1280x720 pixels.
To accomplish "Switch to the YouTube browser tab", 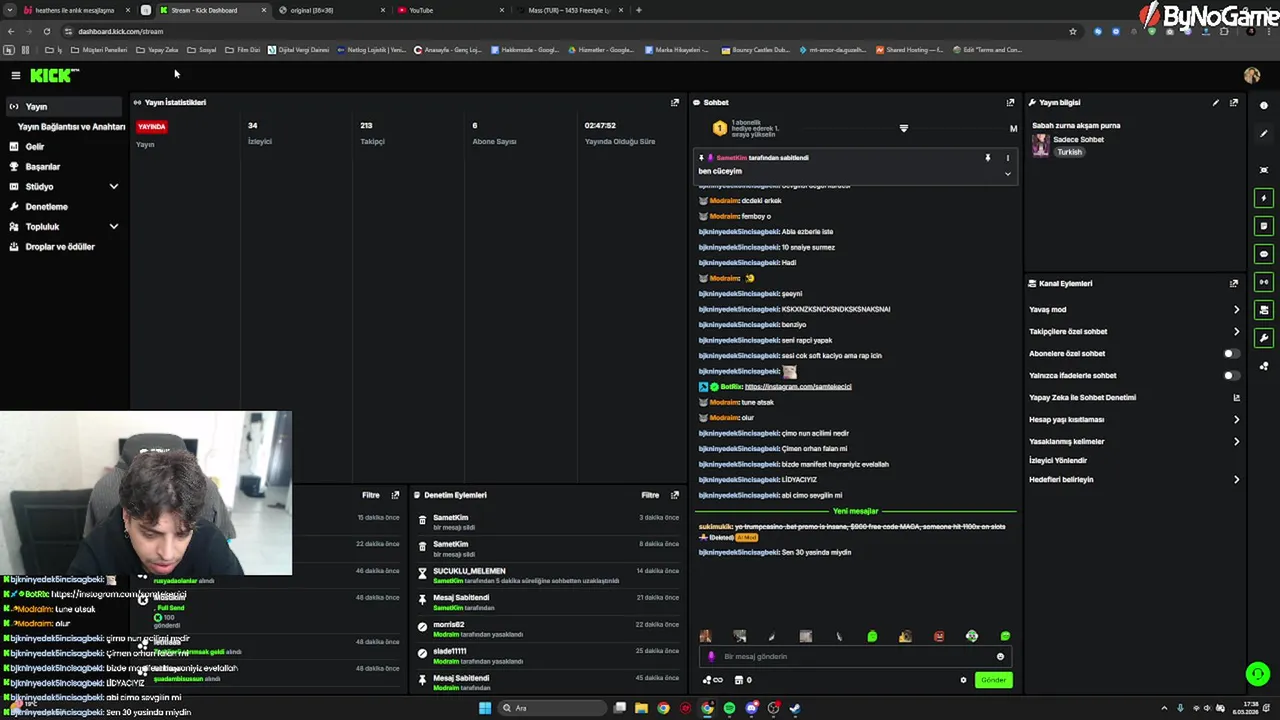I will coord(450,10).
